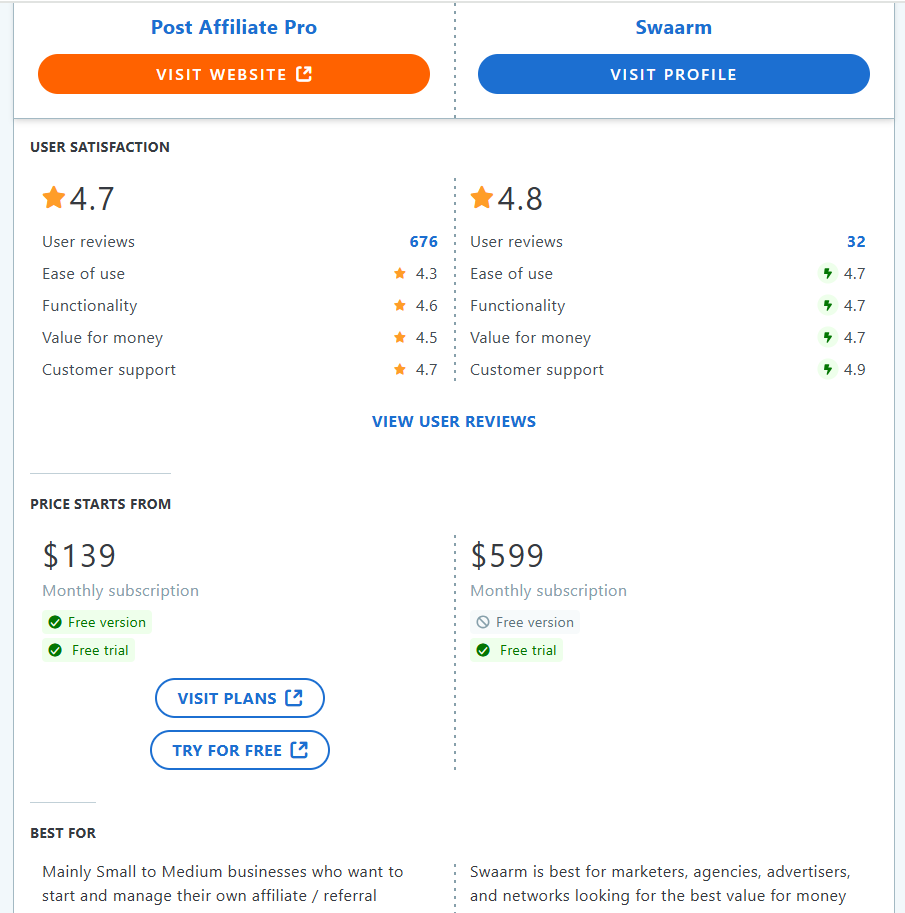905x913 pixels.
Task: Toggle the Free trial badge under Post Affiliate Pro
Action: 88,650
